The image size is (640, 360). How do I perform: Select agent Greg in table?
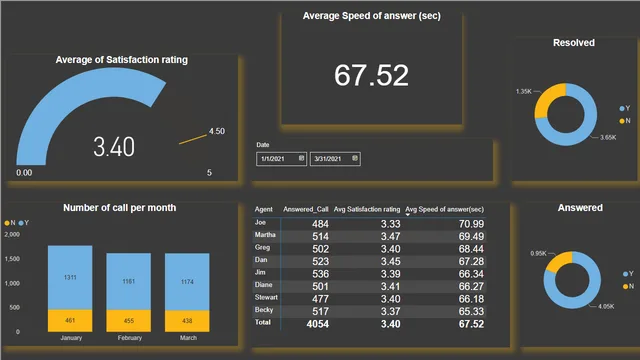(x=262, y=247)
